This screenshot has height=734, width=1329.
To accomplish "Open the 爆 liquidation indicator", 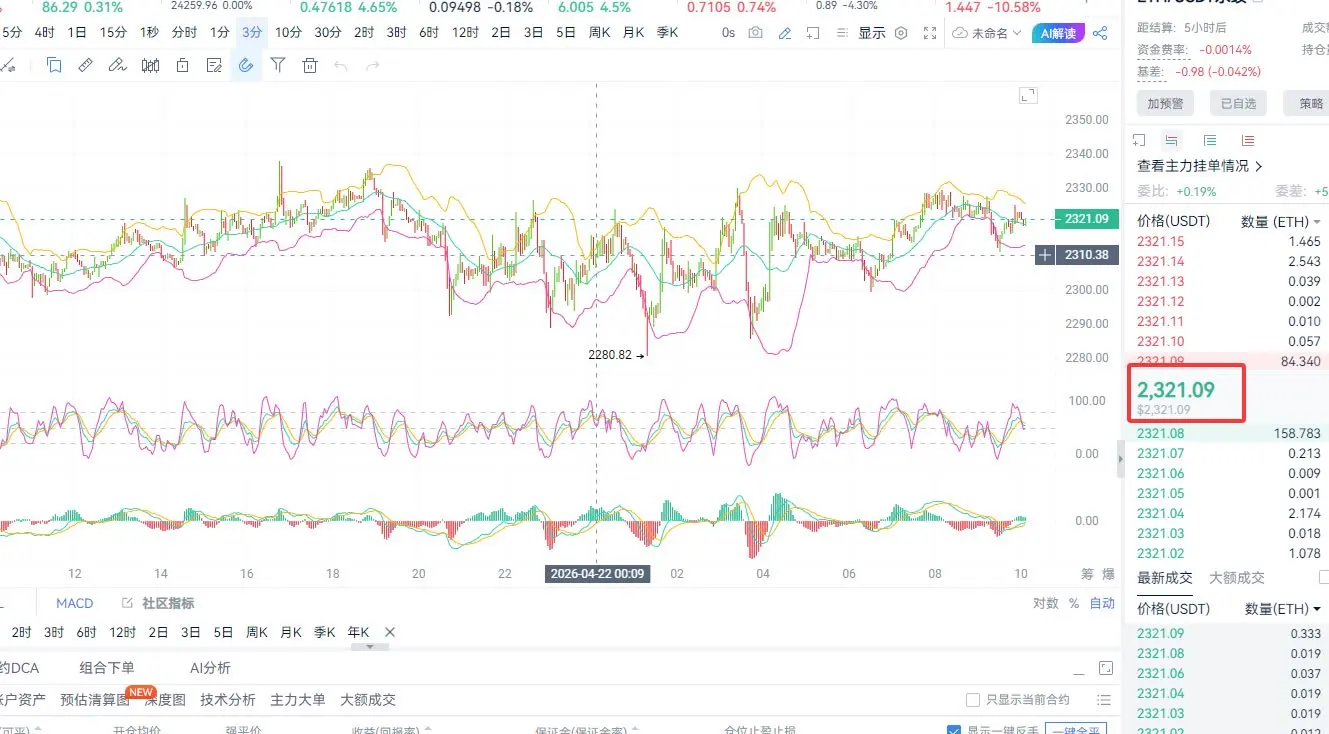I will (x=1109, y=574).
